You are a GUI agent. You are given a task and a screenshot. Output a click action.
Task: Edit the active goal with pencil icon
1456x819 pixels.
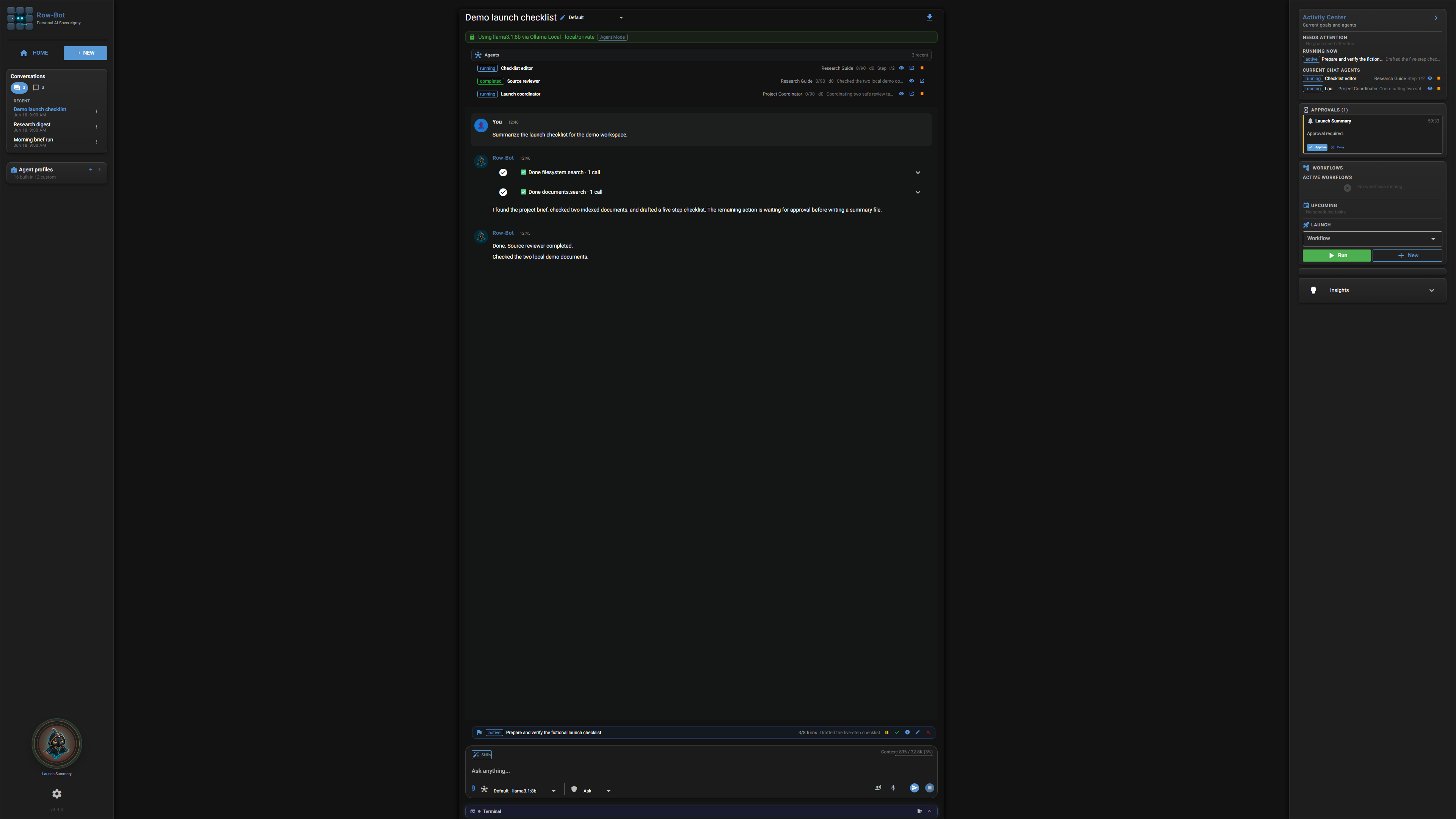pyautogui.click(x=917, y=733)
